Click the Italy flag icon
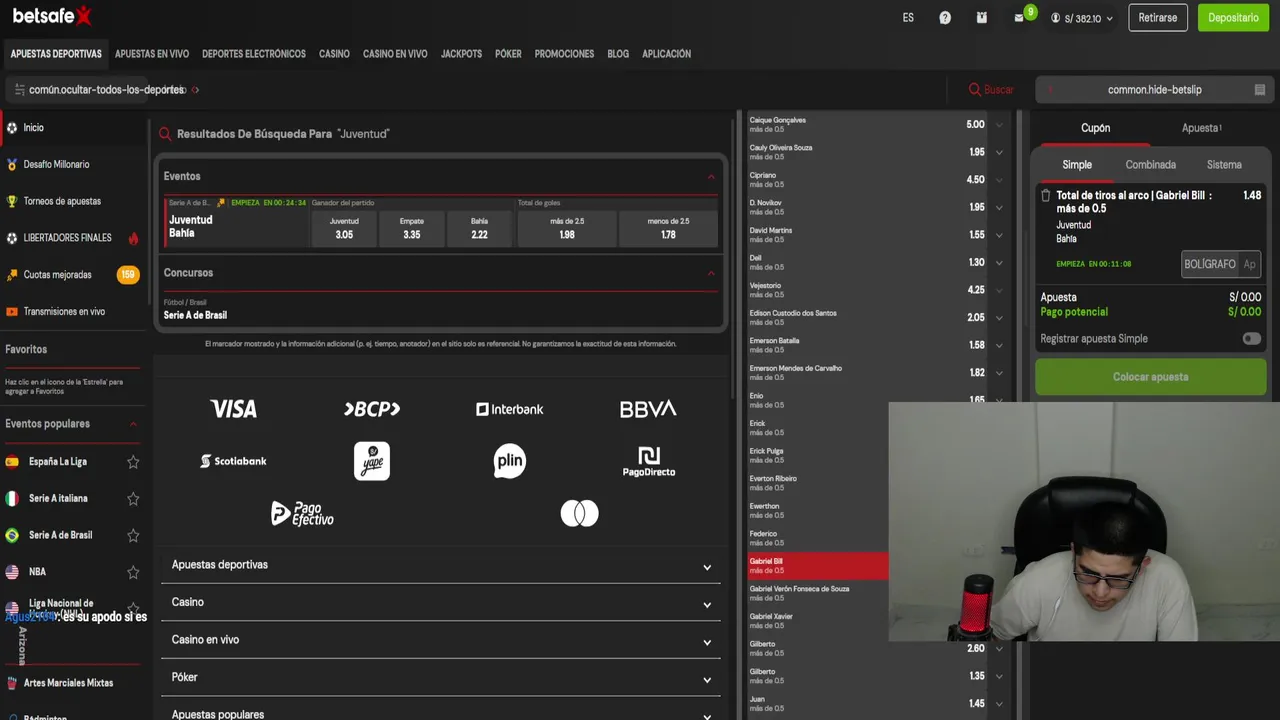1280x720 pixels. click(12, 498)
